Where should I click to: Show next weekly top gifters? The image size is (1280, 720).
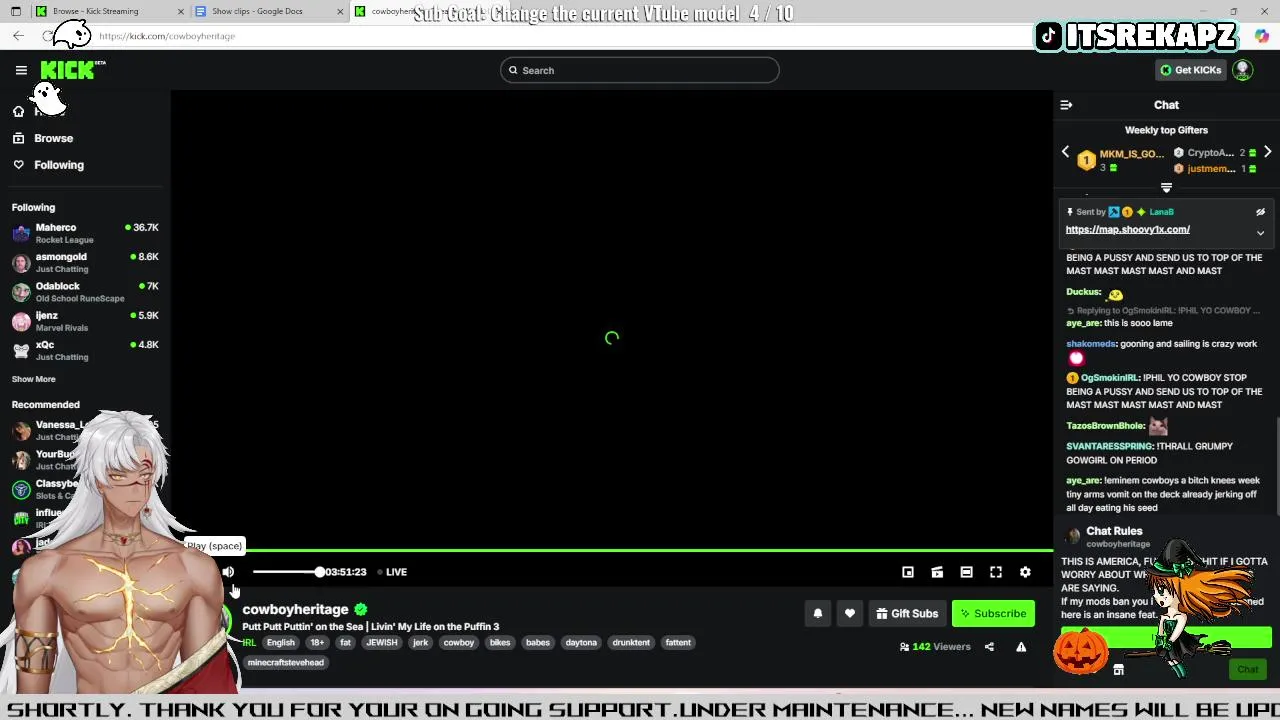[x=1267, y=153]
